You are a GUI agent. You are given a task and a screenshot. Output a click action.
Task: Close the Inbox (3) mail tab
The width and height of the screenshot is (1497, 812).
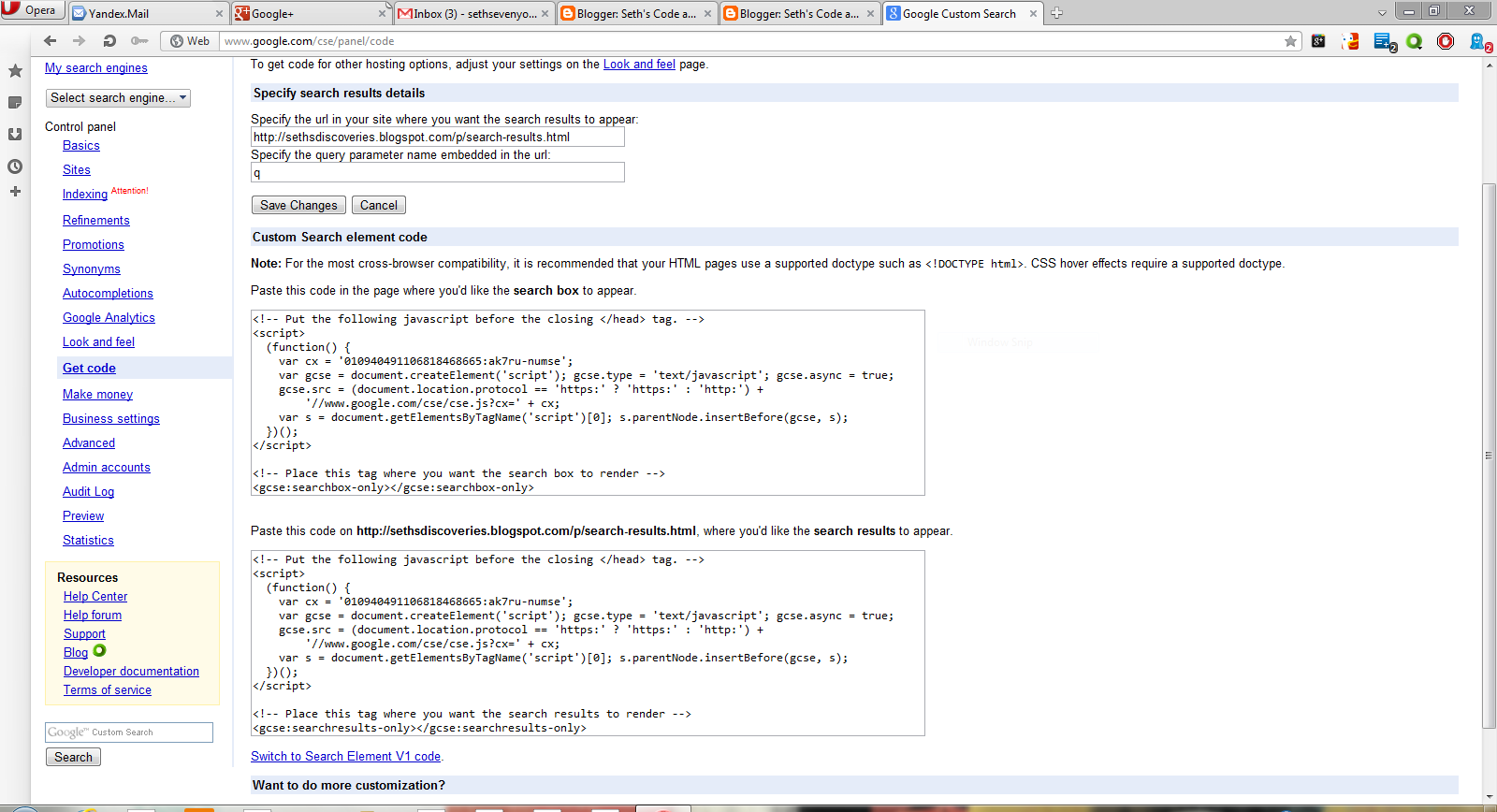545,14
